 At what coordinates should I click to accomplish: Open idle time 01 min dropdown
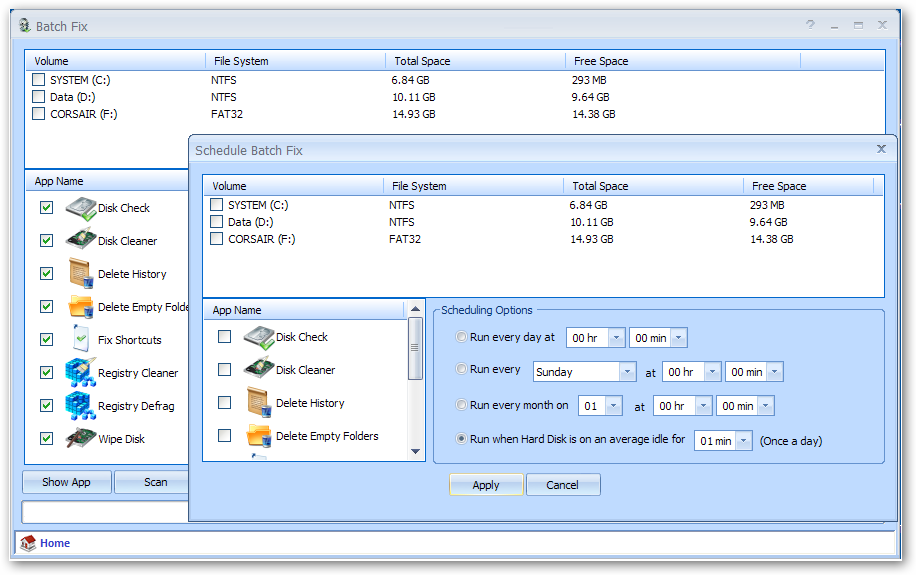(x=744, y=441)
